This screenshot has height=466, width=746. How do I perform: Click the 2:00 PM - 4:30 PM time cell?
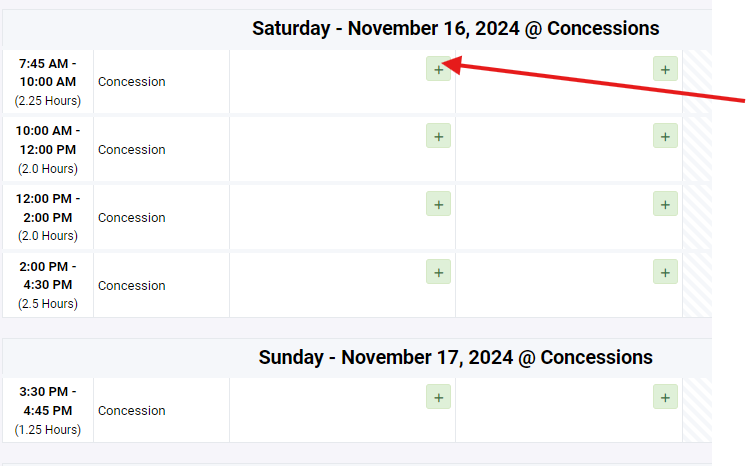(x=48, y=285)
